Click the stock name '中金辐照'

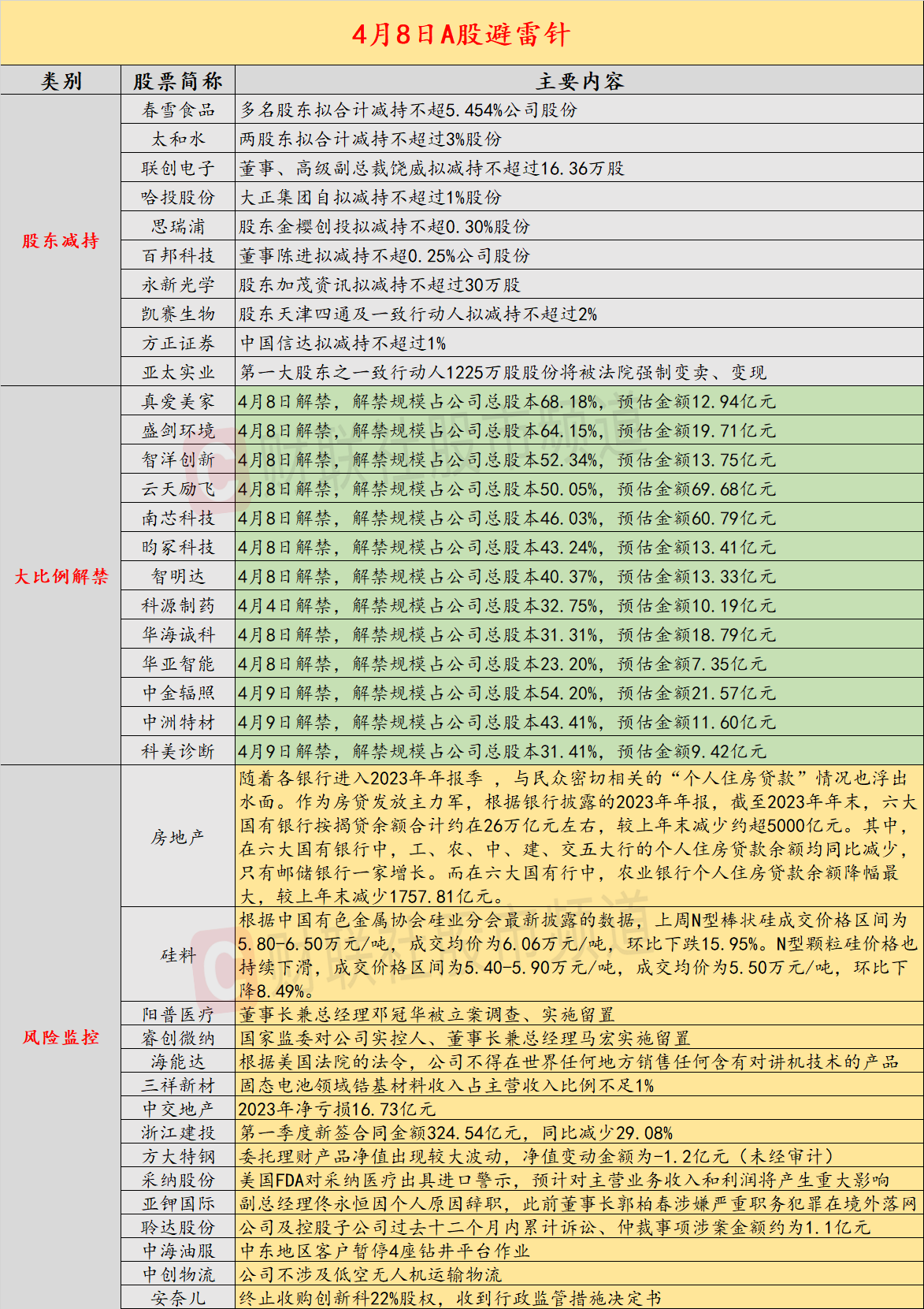point(178,694)
